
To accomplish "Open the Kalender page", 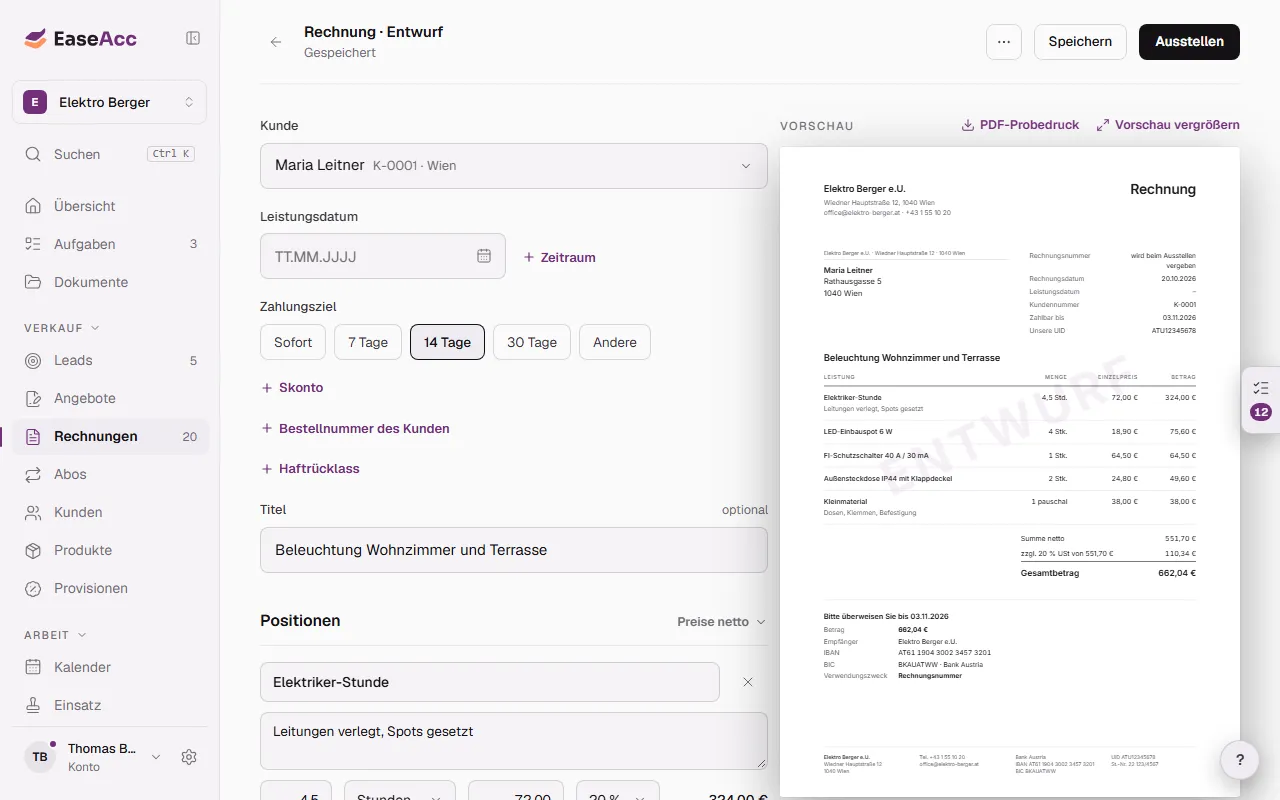I will (x=110, y=667).
